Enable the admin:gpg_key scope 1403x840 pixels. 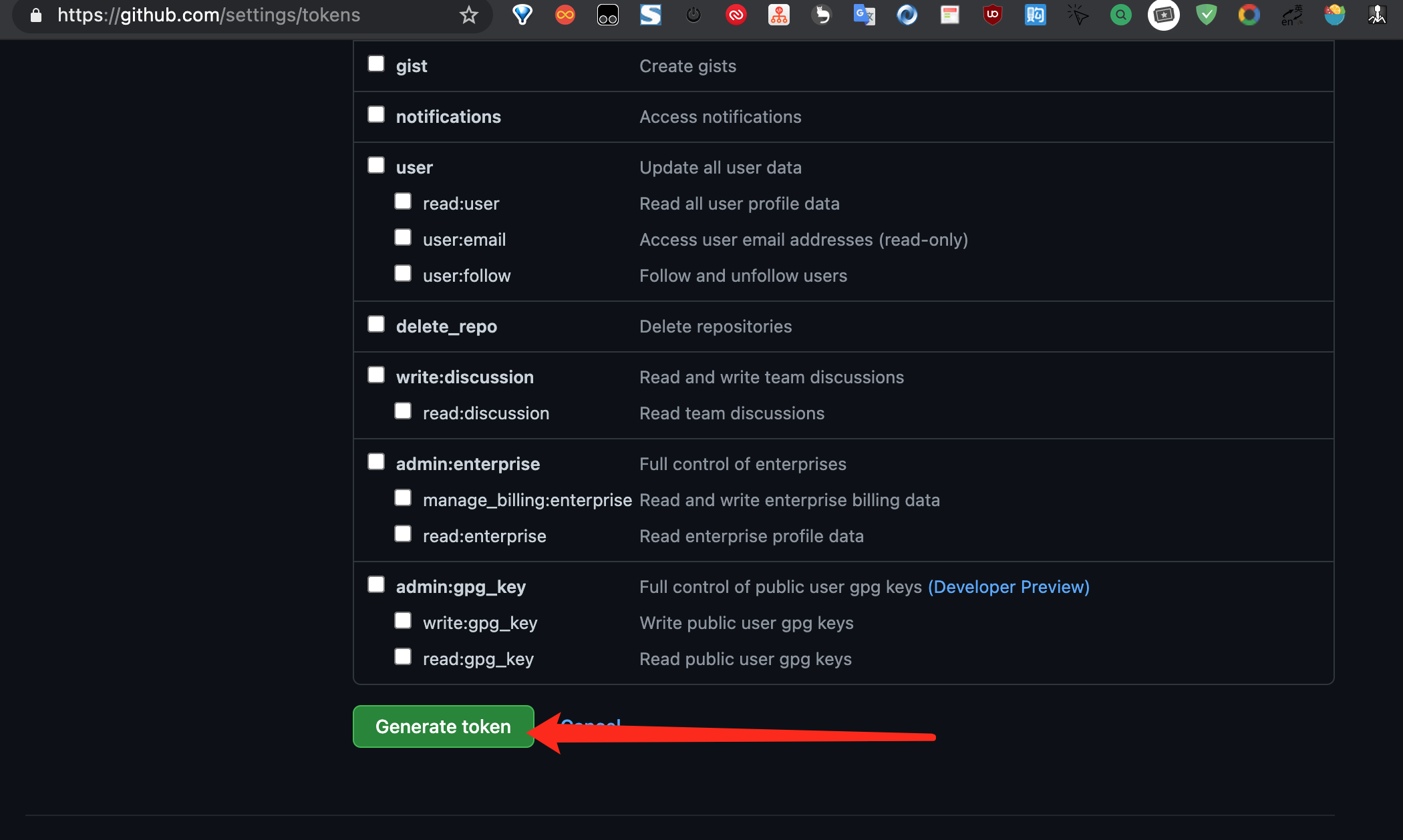coord(376,585)
